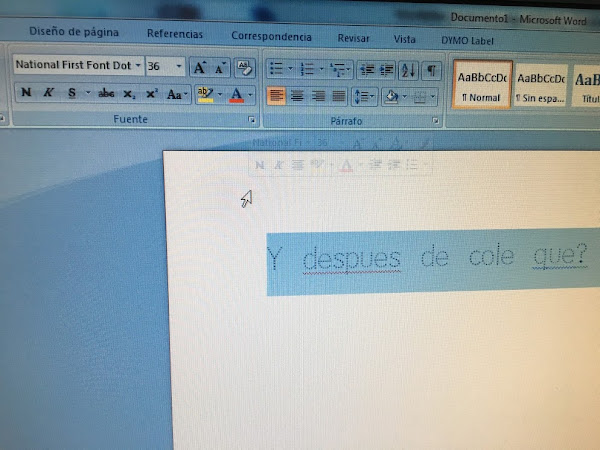The image size is (600, 450).
Task: Toggle italic (K) in mini toolbar
Action: pyautogui.click(x=278, y=165)
